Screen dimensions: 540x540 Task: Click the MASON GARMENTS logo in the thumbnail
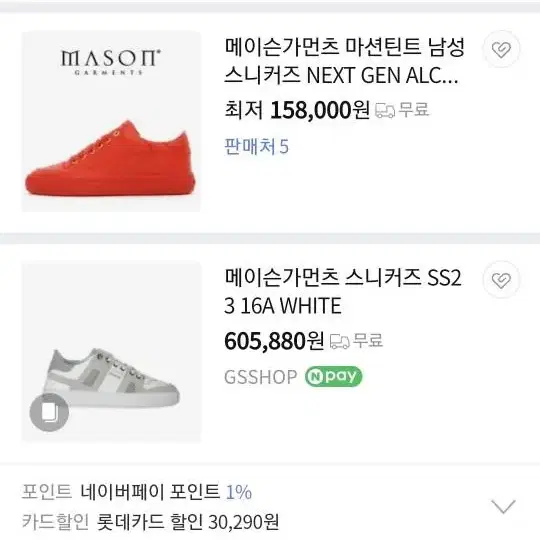(x=110, y=62)
